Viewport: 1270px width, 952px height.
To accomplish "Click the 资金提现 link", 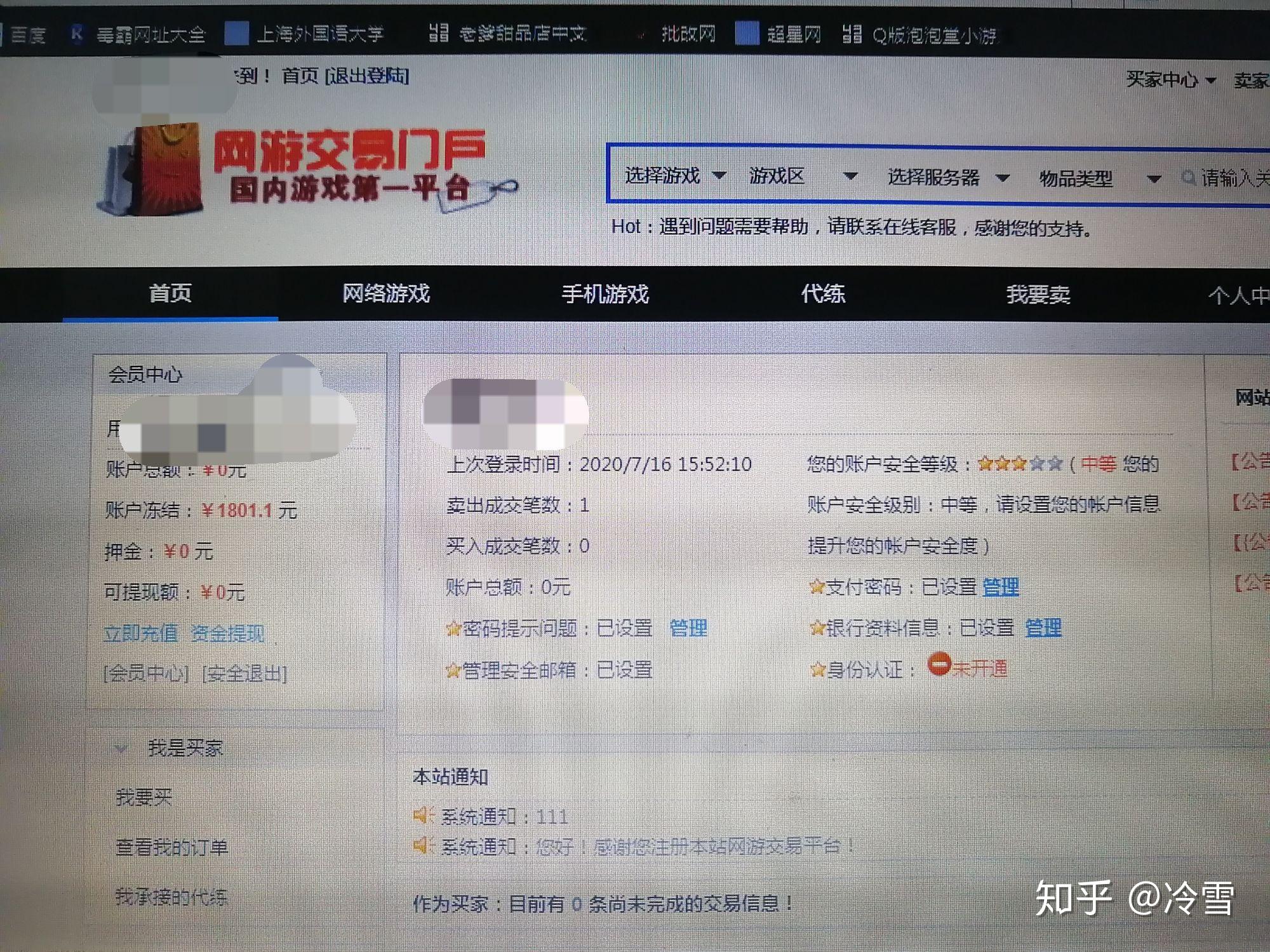I will click(227, 633).
